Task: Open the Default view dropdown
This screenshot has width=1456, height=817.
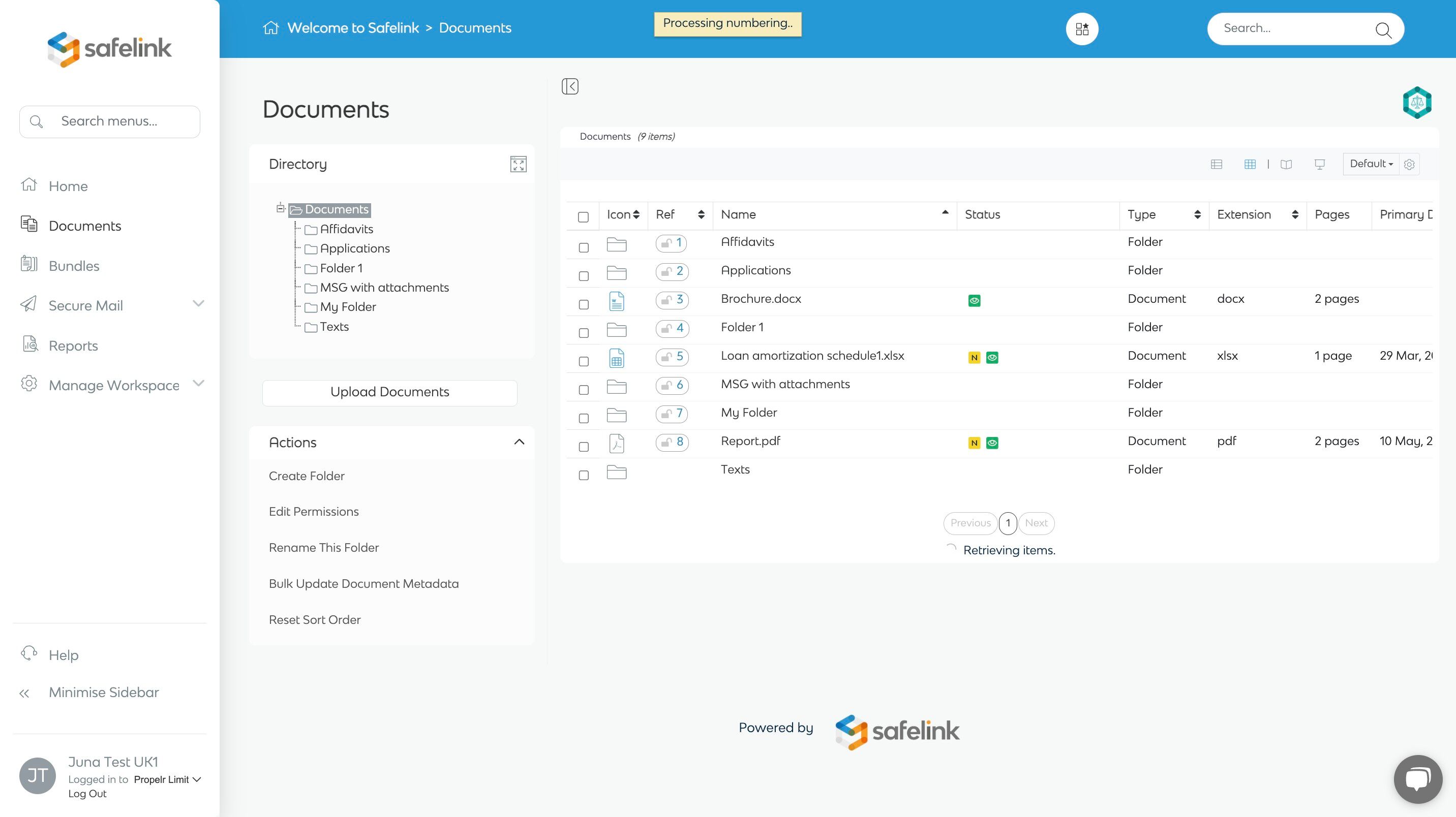Action: [1371, 164]
